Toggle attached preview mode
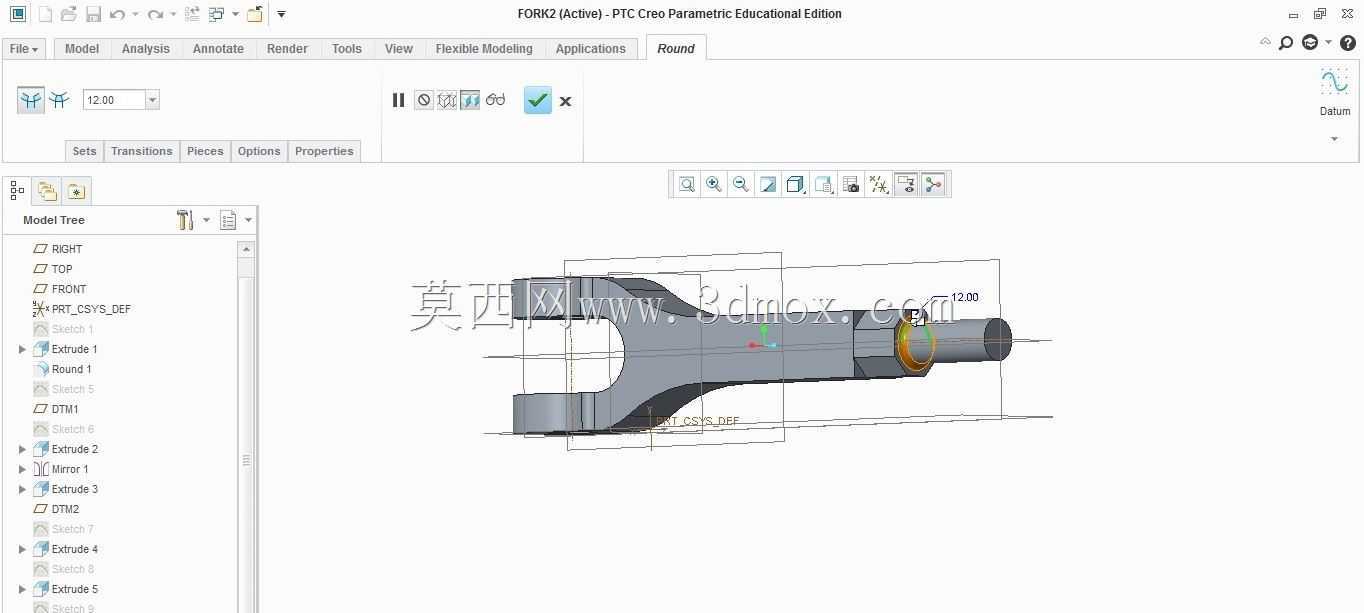Image resolution: width=1364 pixels, height=613 pixels. pos(470,100)
